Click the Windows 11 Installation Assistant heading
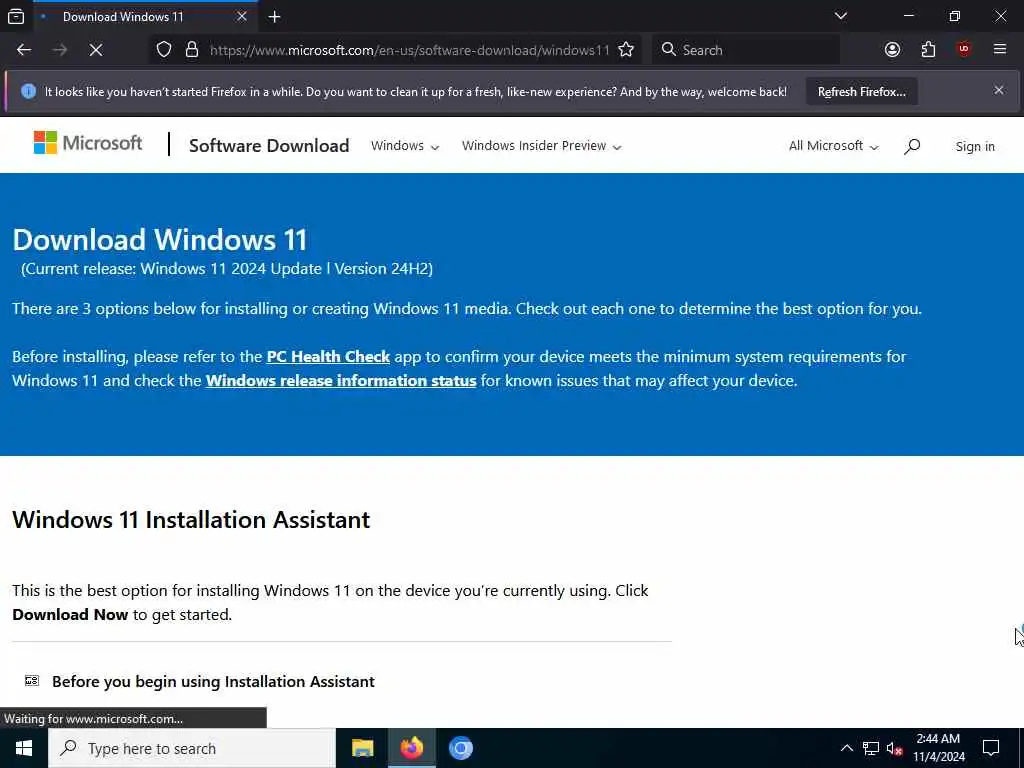1024x768 pixels. [x=191, y=520]
